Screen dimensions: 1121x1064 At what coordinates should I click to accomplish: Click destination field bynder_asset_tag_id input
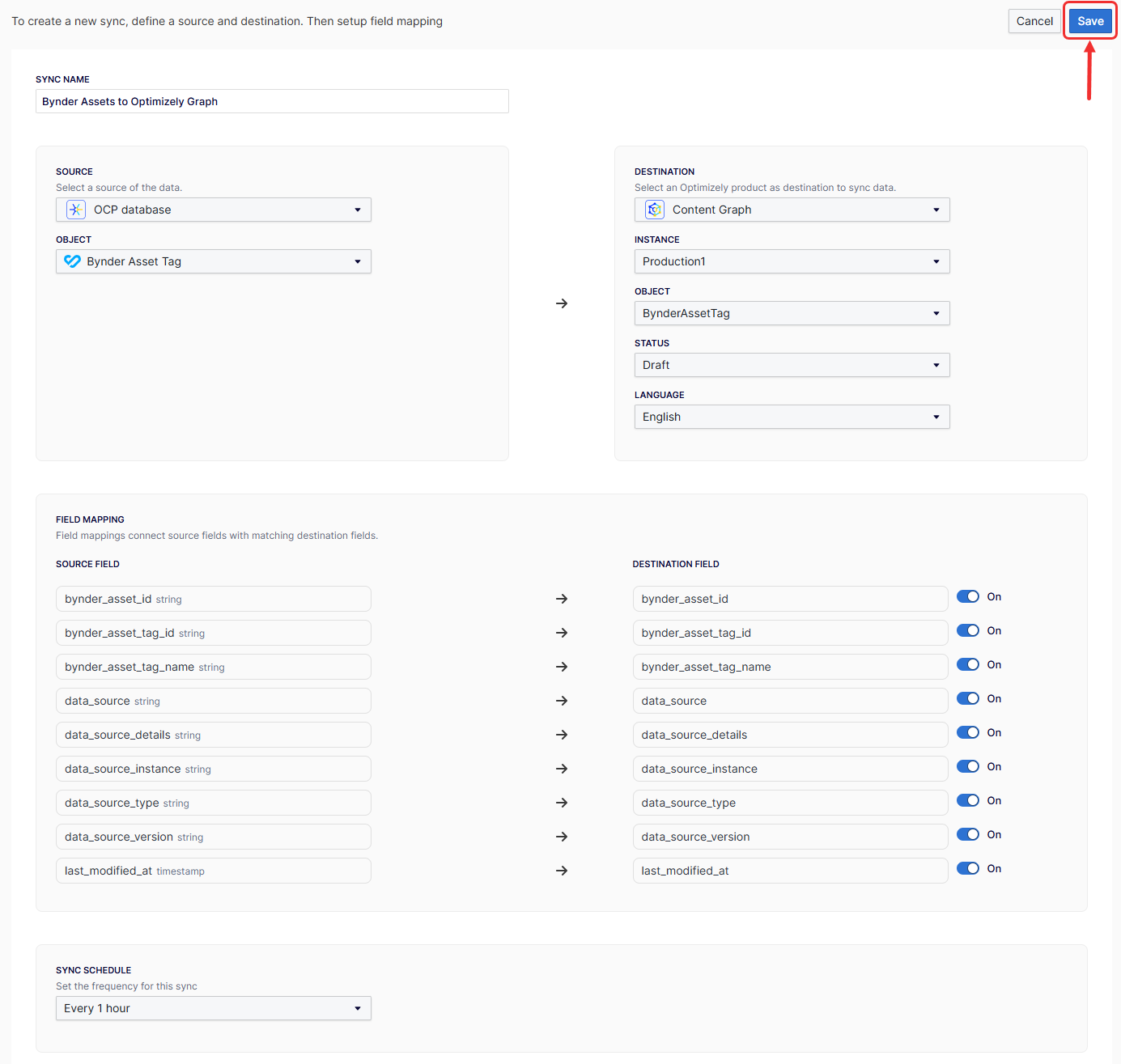(x=790, y=633)
